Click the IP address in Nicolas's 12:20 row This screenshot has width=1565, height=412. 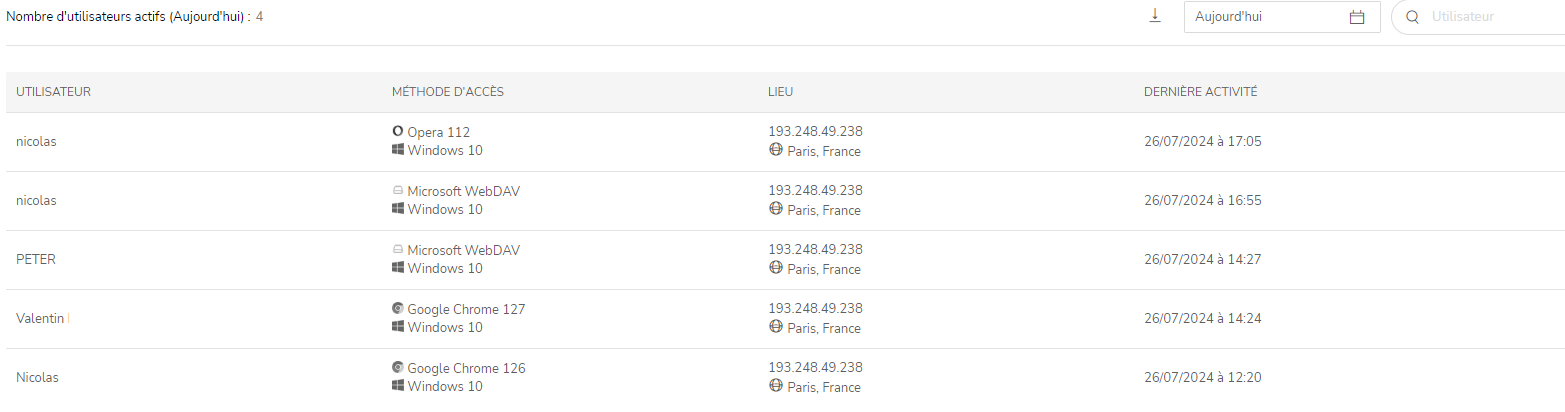click(815, 367)
